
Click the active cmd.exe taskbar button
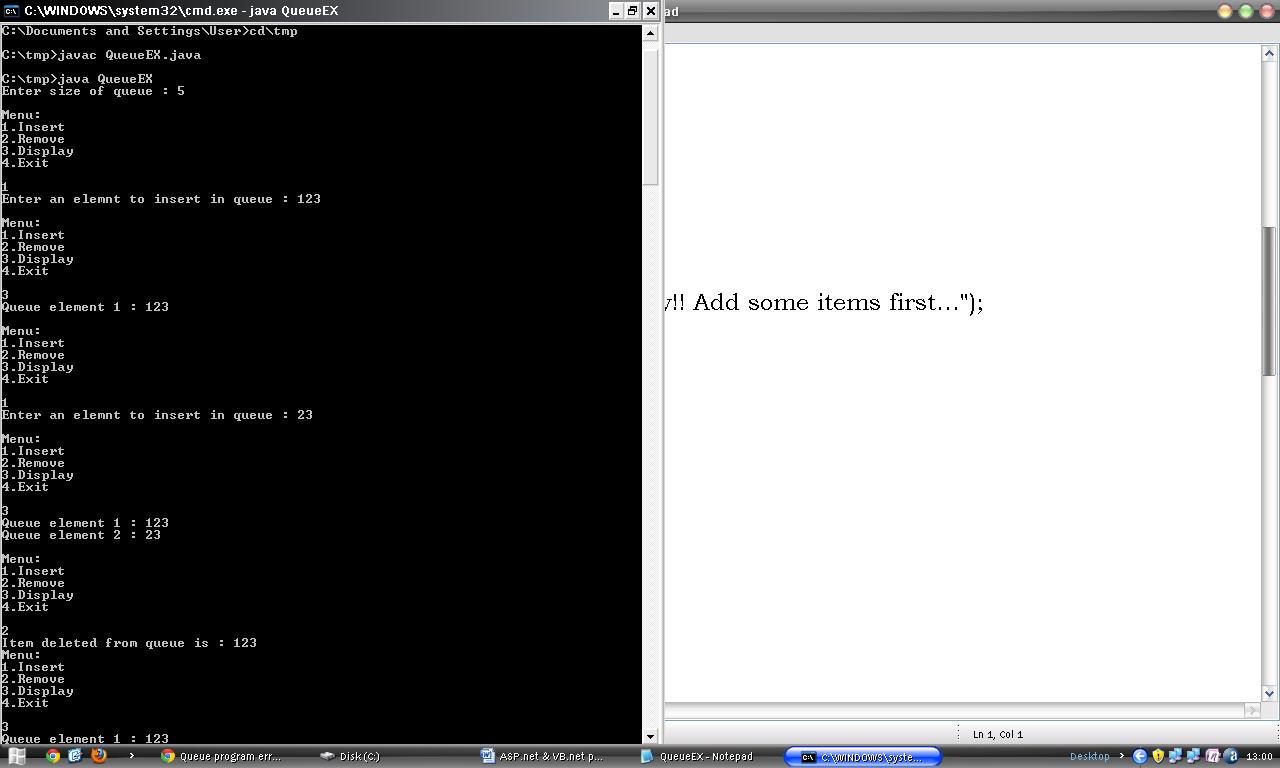863,757
